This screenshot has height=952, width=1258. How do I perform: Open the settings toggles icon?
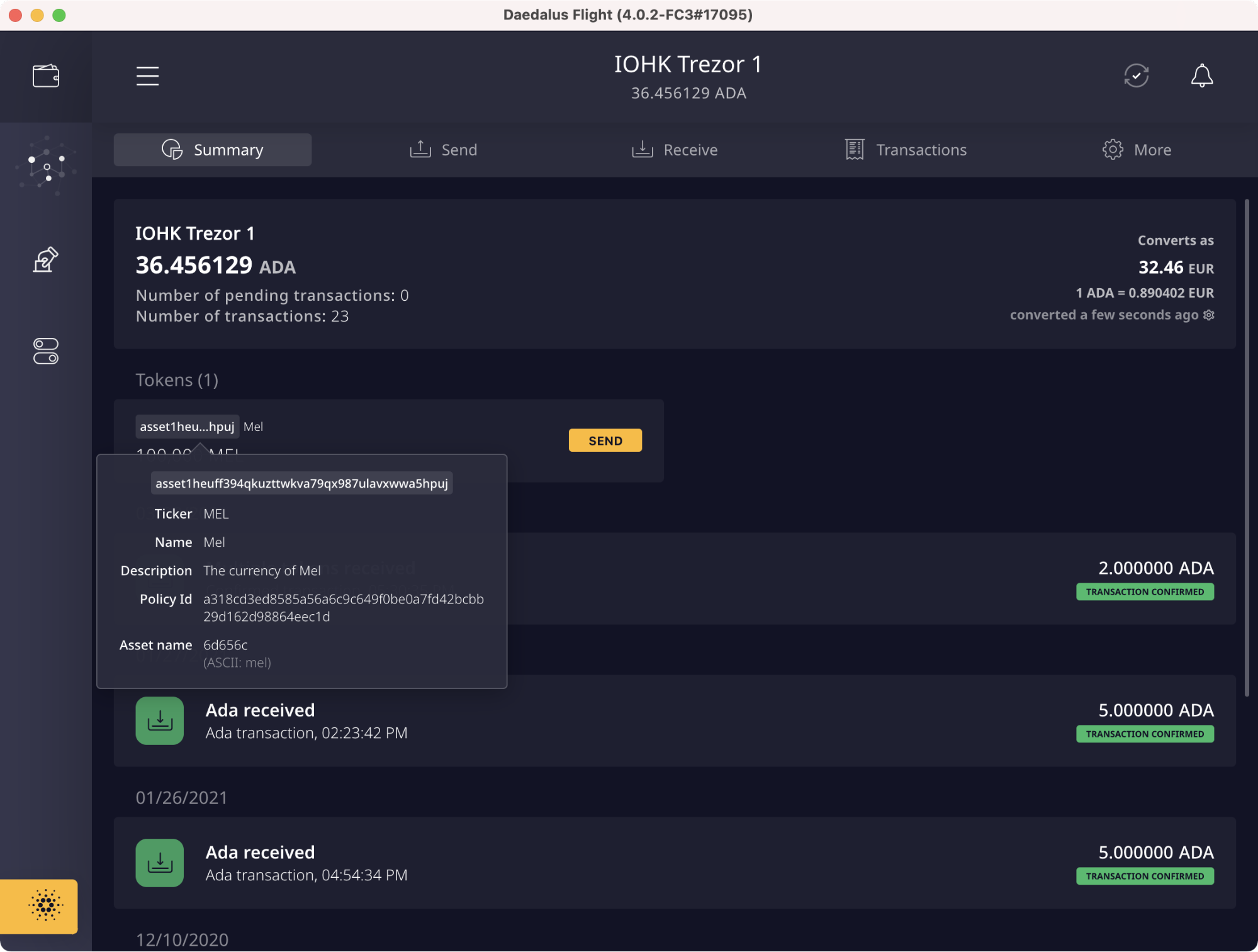(46, 351)
